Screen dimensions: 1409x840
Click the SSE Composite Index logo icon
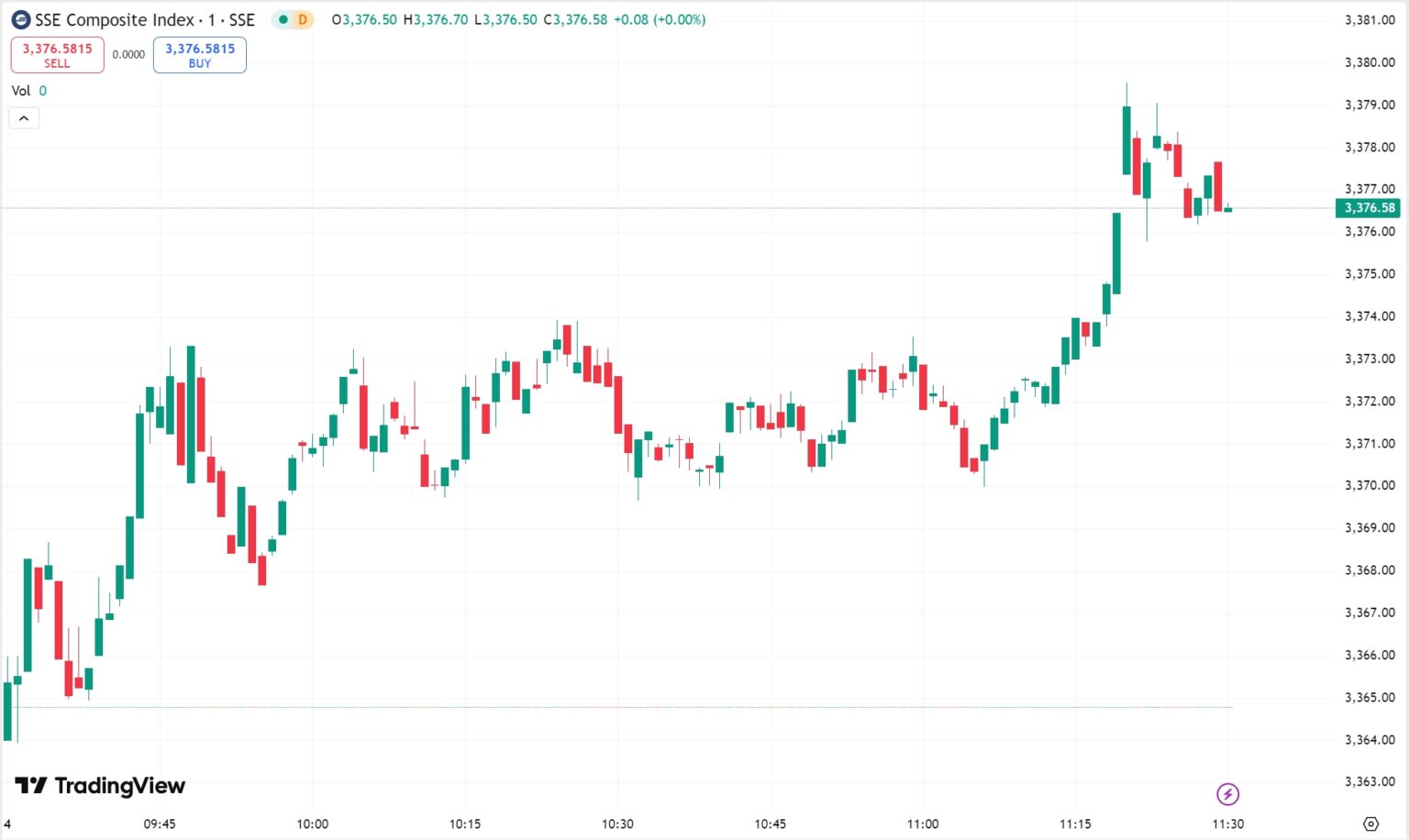pos(20,20)
